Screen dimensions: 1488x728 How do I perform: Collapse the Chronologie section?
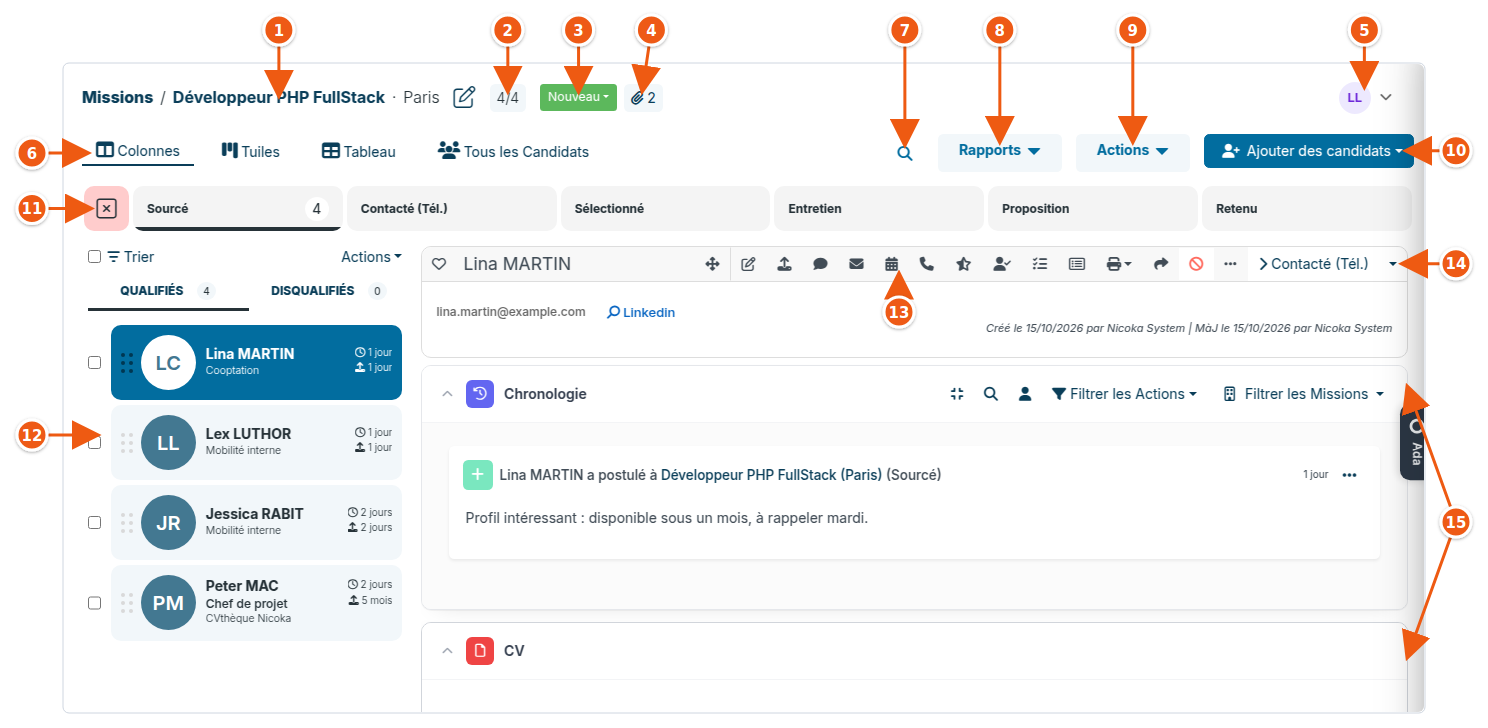[x=447, y=394]
